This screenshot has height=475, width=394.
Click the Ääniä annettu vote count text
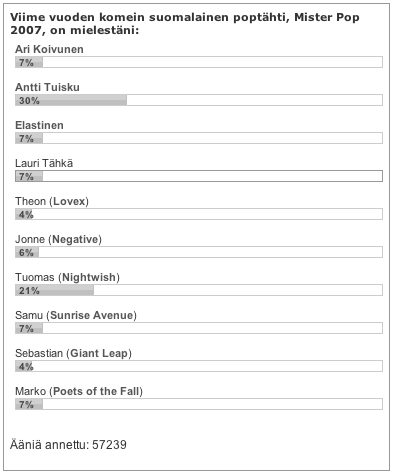(68, 445)
